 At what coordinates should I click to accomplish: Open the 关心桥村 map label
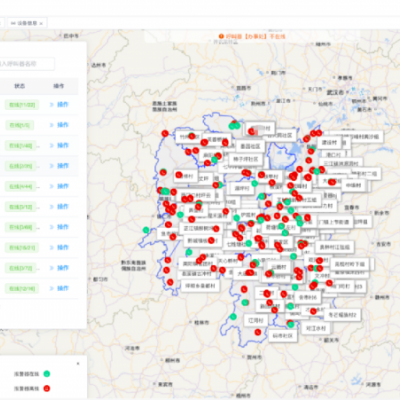tap(228, 261)
